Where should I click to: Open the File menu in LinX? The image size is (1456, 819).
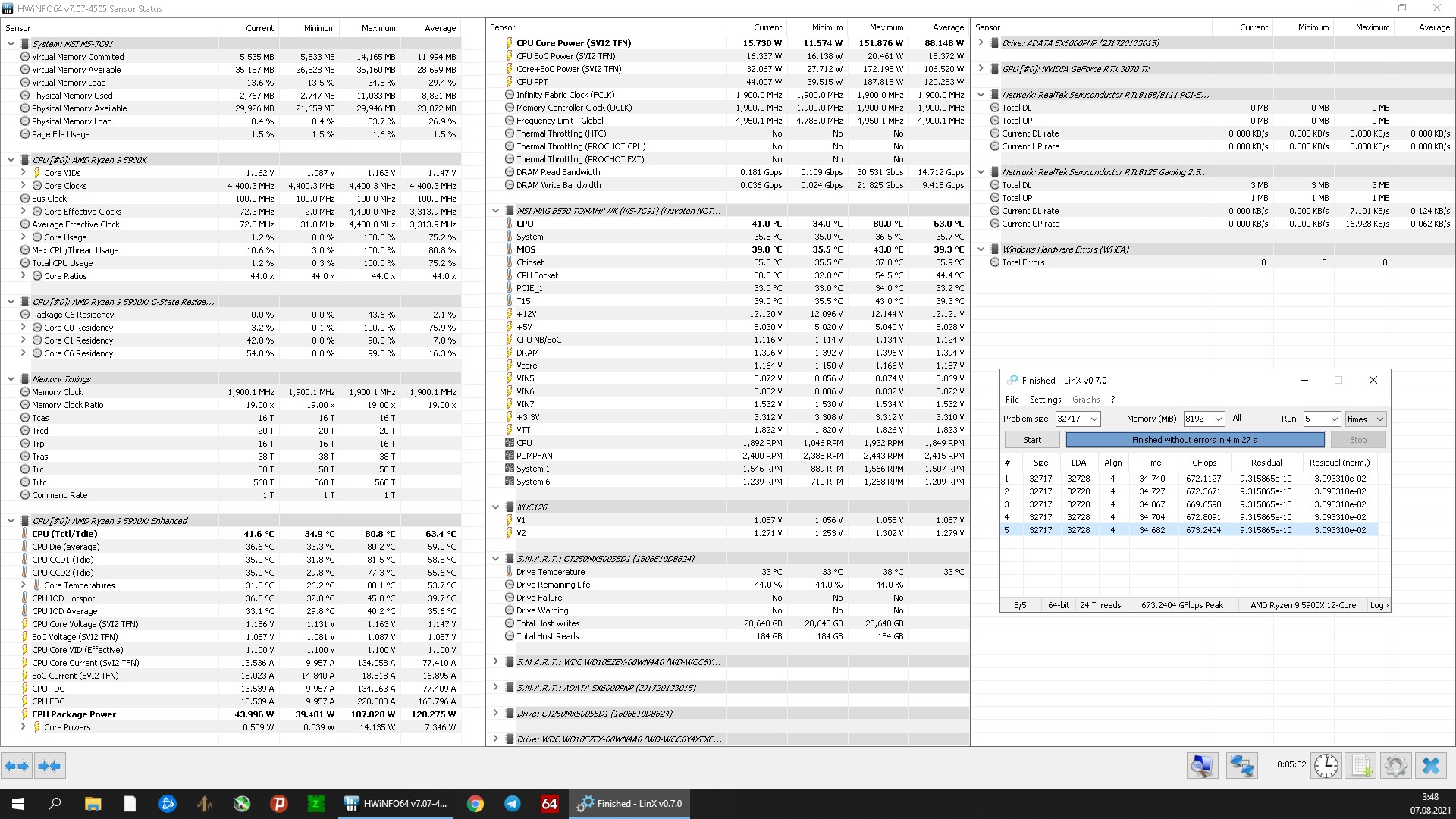click(1012, 400)
